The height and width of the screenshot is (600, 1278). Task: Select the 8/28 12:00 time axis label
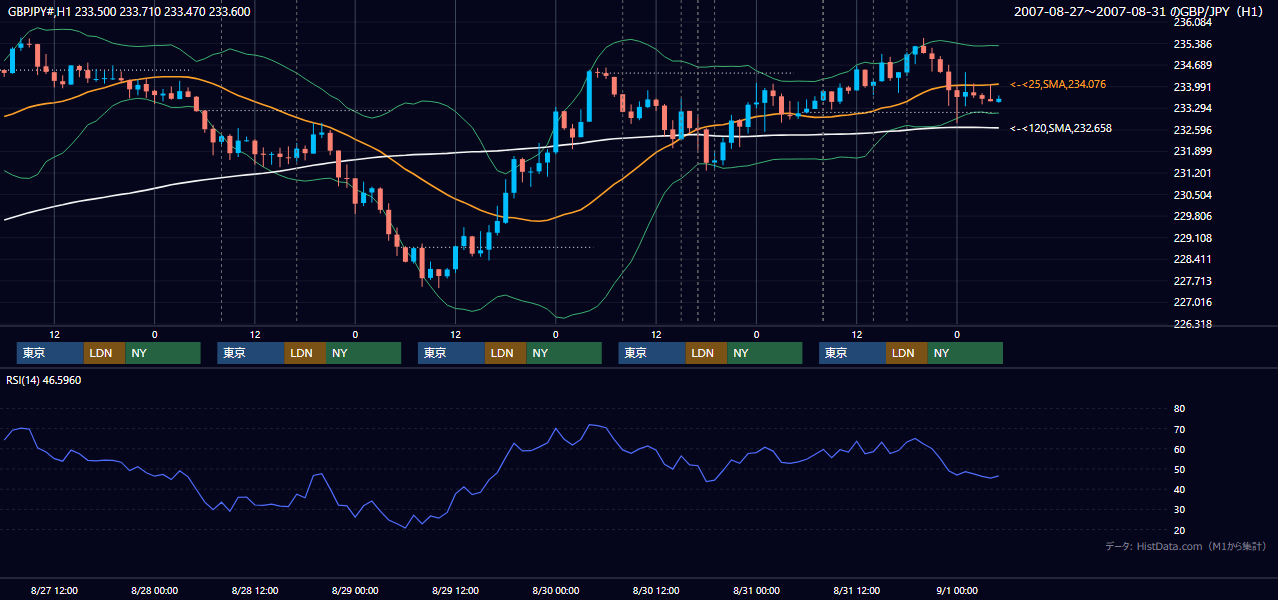254,591
